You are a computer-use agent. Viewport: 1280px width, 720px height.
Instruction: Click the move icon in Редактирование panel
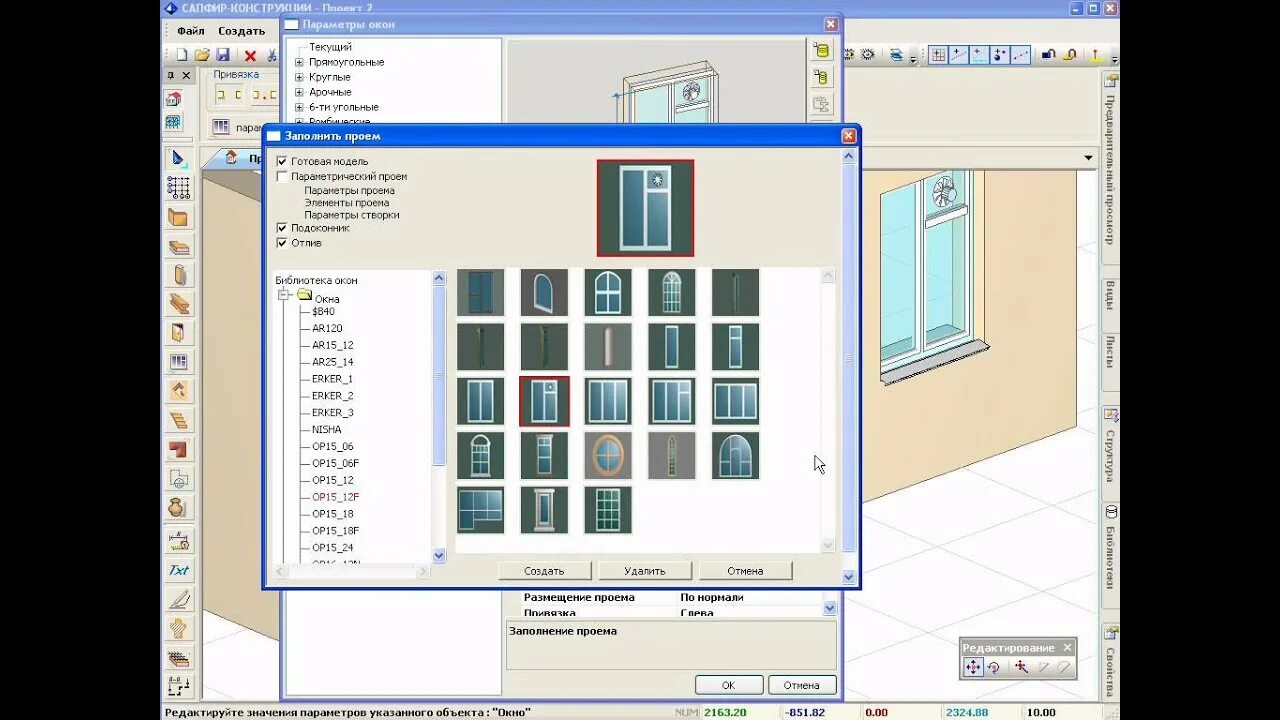pos(974,667)
